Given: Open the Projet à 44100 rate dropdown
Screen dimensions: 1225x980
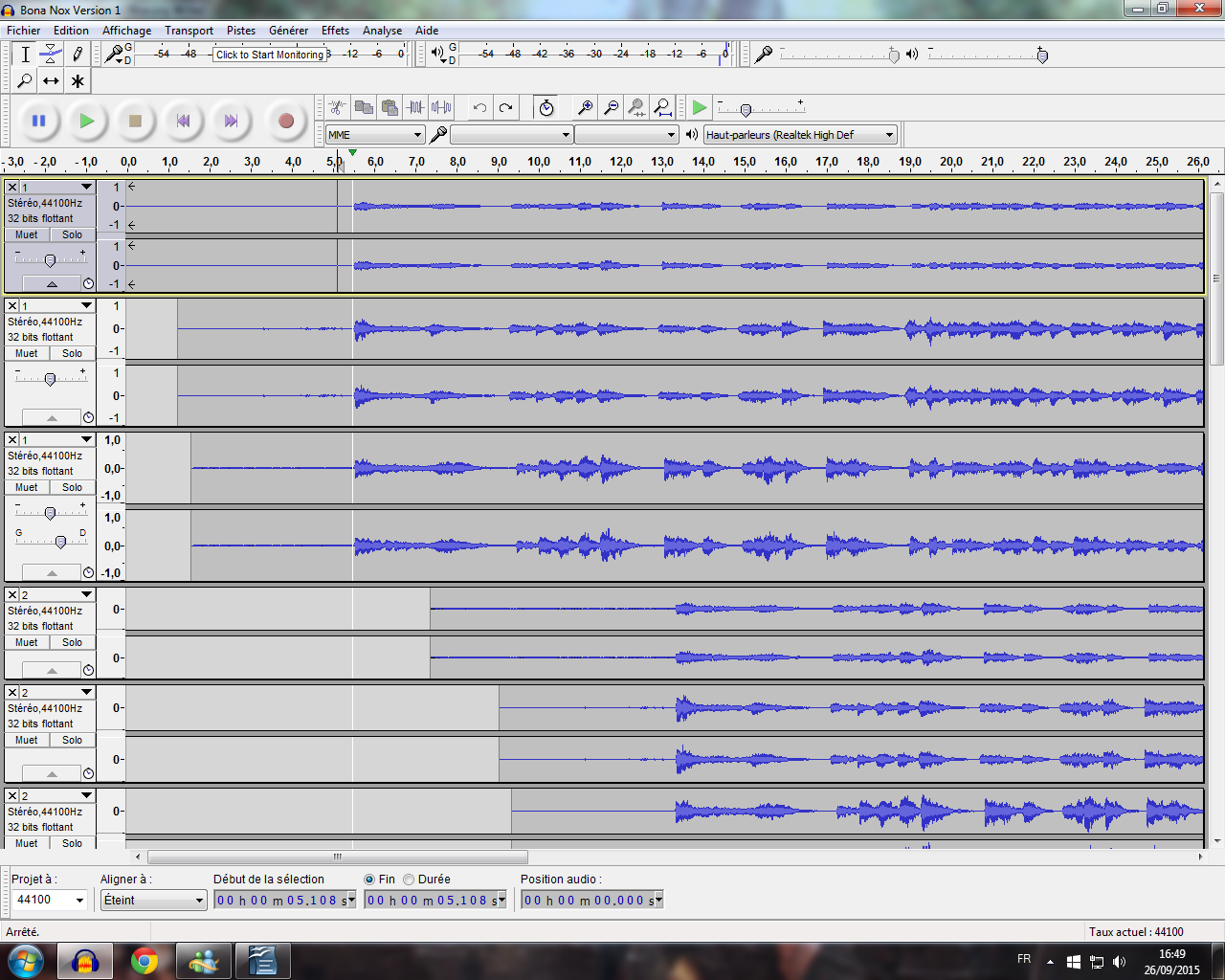Looking at the screenshot, I should pyautogui.click(x=50, y=900).
